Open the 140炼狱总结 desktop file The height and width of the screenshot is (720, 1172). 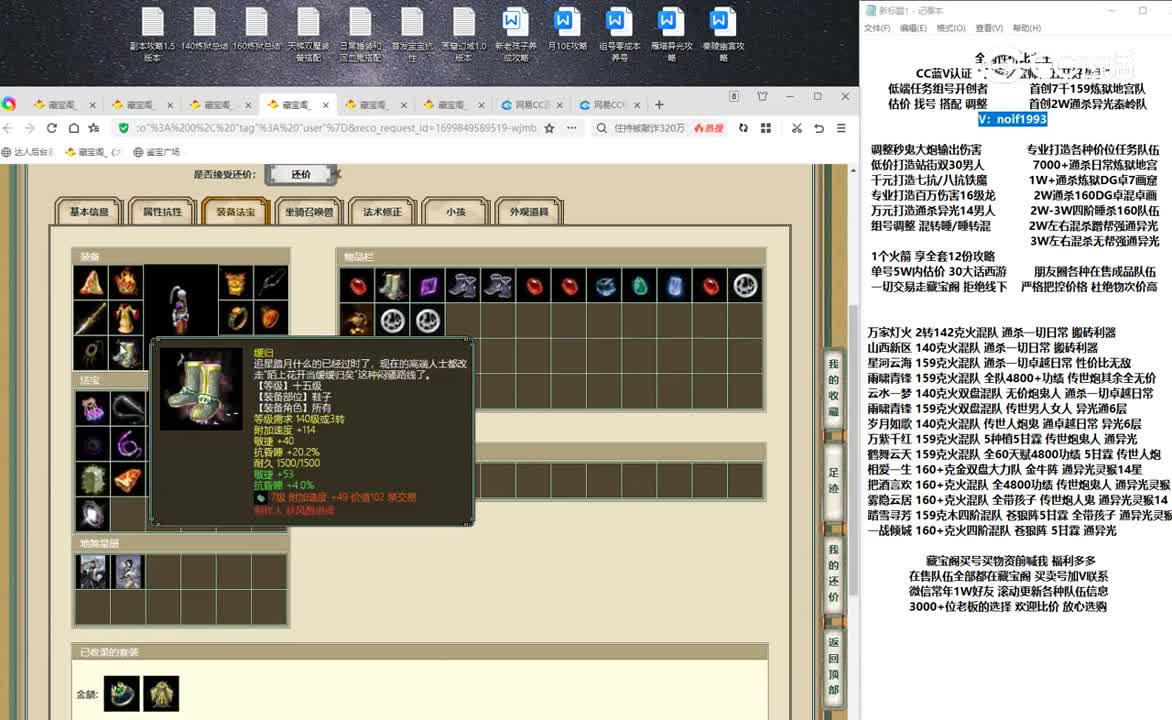pos(204,34)
